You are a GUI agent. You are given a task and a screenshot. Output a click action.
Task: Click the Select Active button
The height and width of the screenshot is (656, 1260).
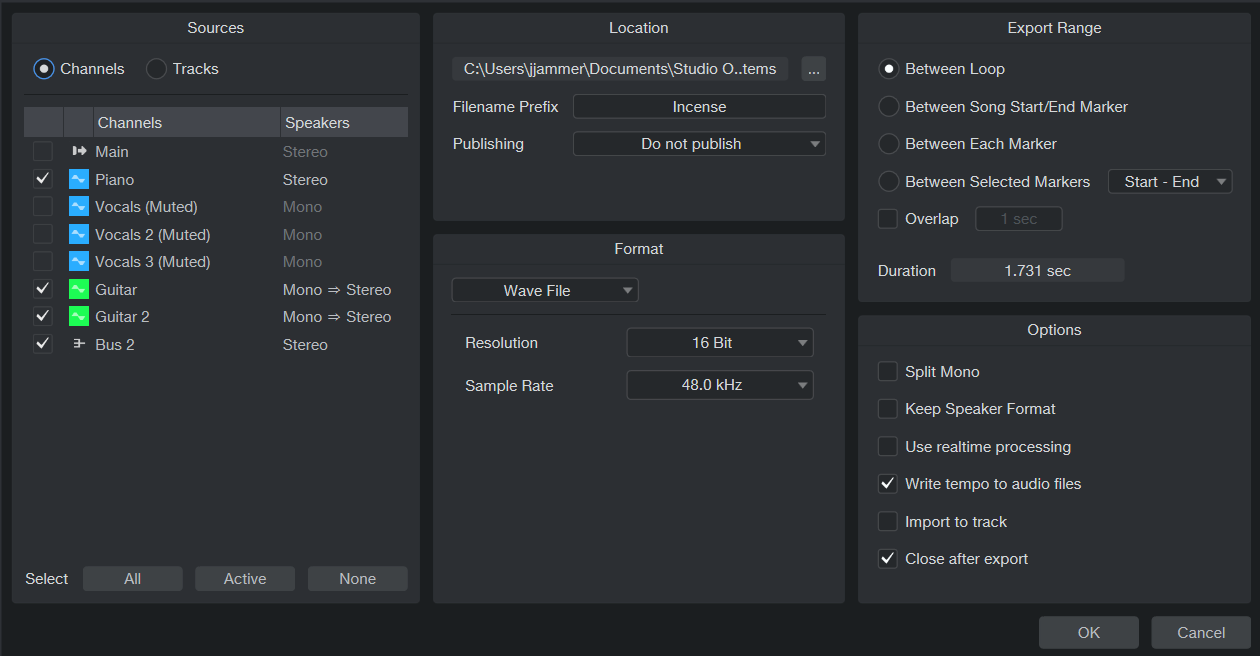click(245, 579)
